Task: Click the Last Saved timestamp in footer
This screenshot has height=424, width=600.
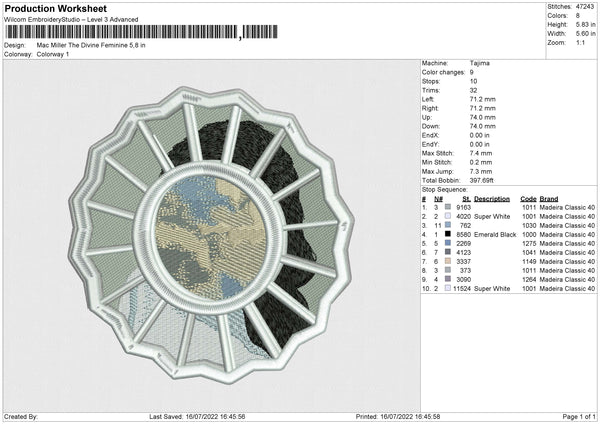Action: coord(197,416)
